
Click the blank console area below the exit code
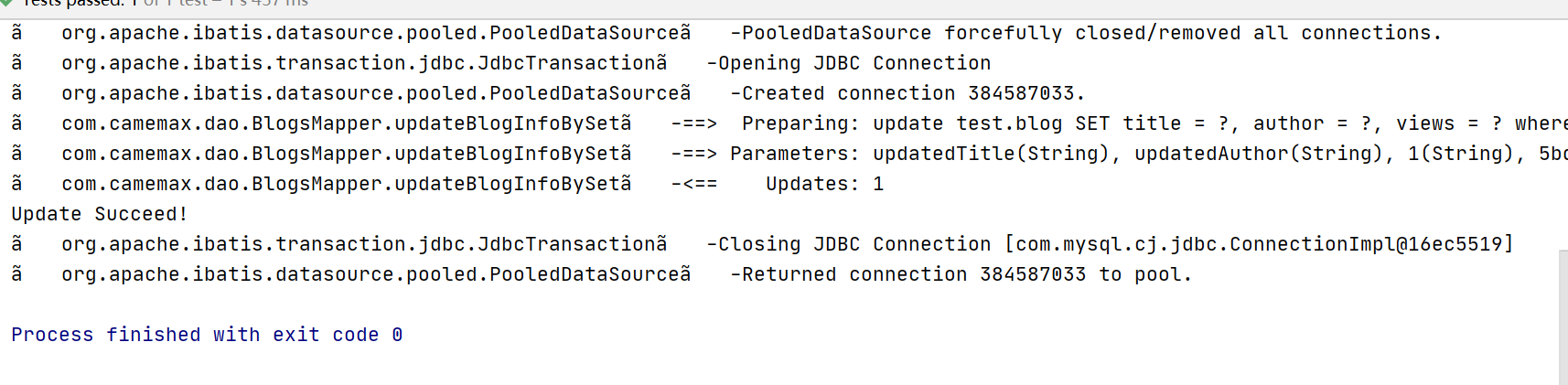[x=778, y=368]
